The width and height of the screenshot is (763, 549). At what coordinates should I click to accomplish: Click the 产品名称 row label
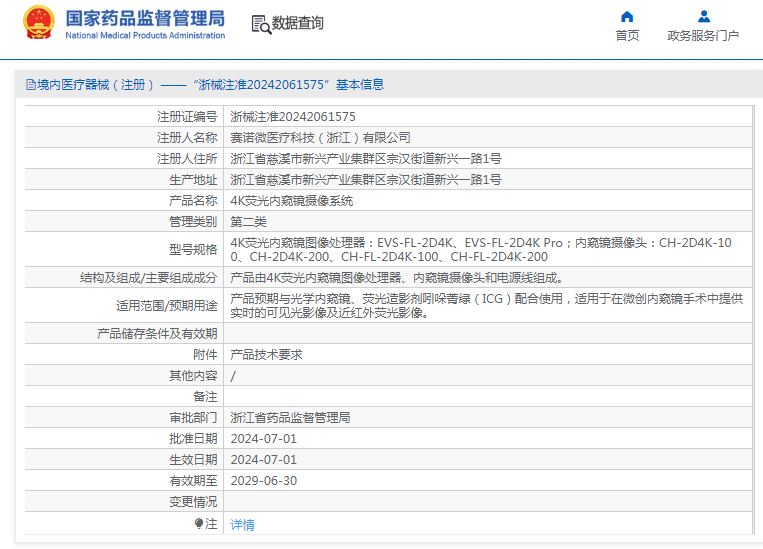click(x=193, y=201)
